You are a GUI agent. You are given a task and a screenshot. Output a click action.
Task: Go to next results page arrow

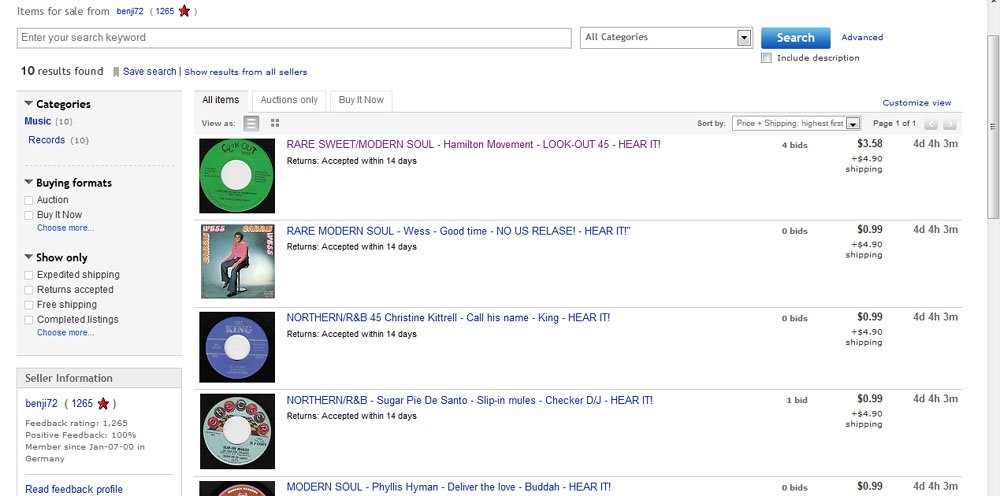tap(950, 124)
